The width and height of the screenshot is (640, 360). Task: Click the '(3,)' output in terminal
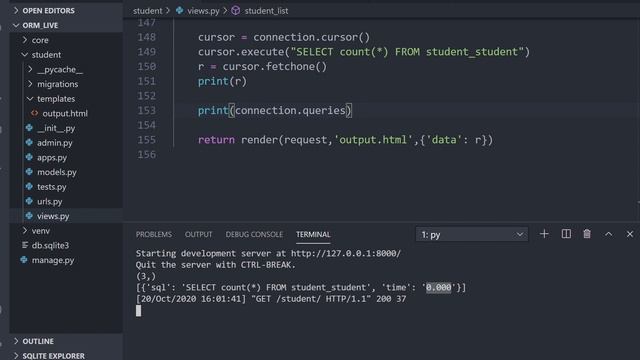(146, 276)
